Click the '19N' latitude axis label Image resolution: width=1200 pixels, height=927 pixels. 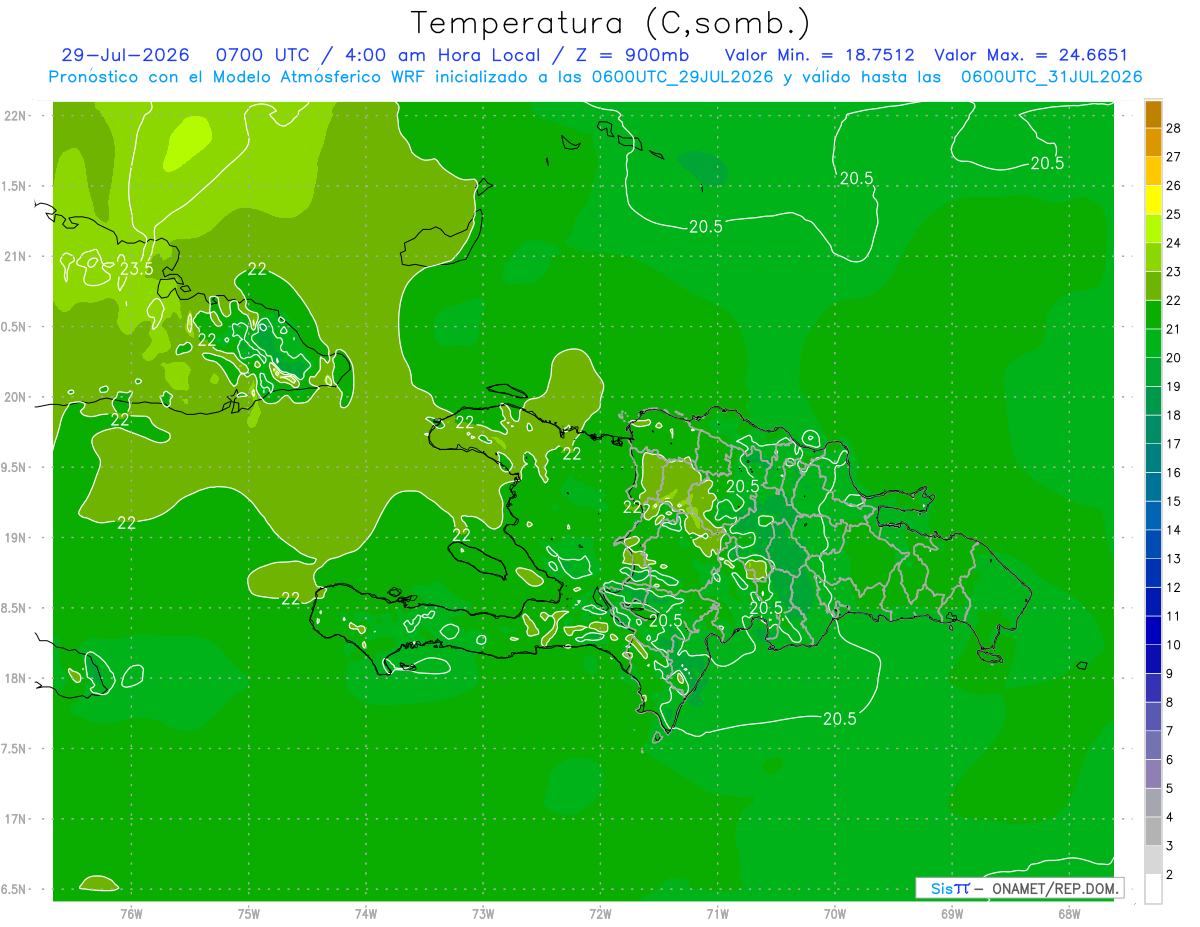tap(15, 537)
